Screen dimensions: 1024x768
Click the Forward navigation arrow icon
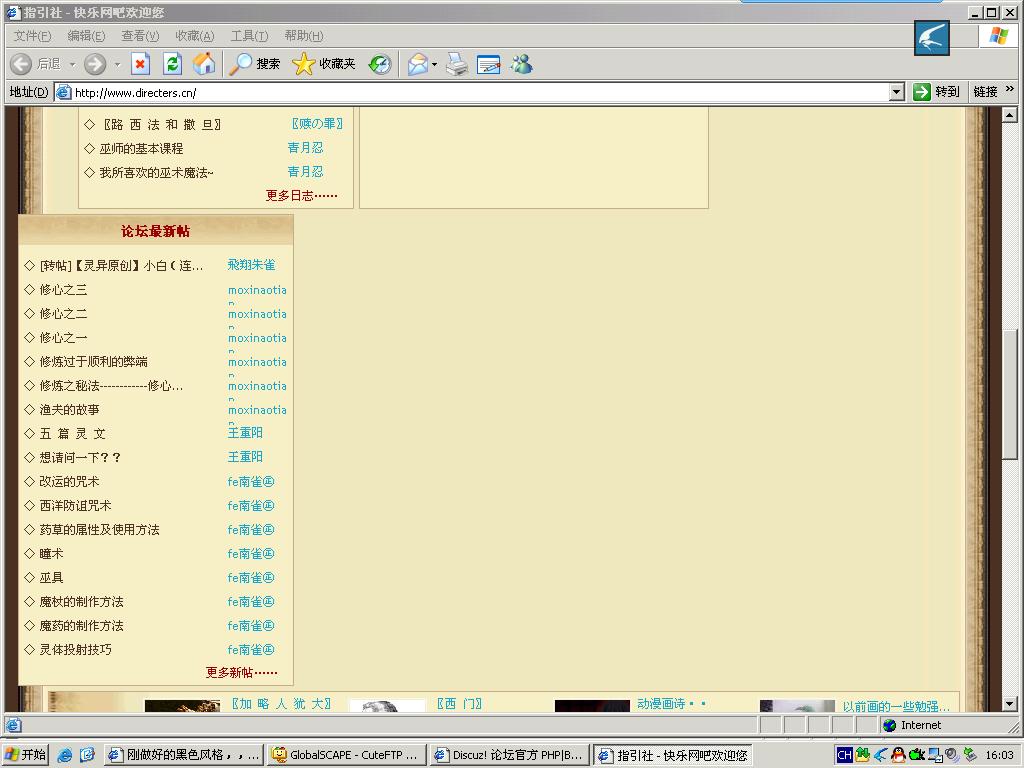coord(95,64)
